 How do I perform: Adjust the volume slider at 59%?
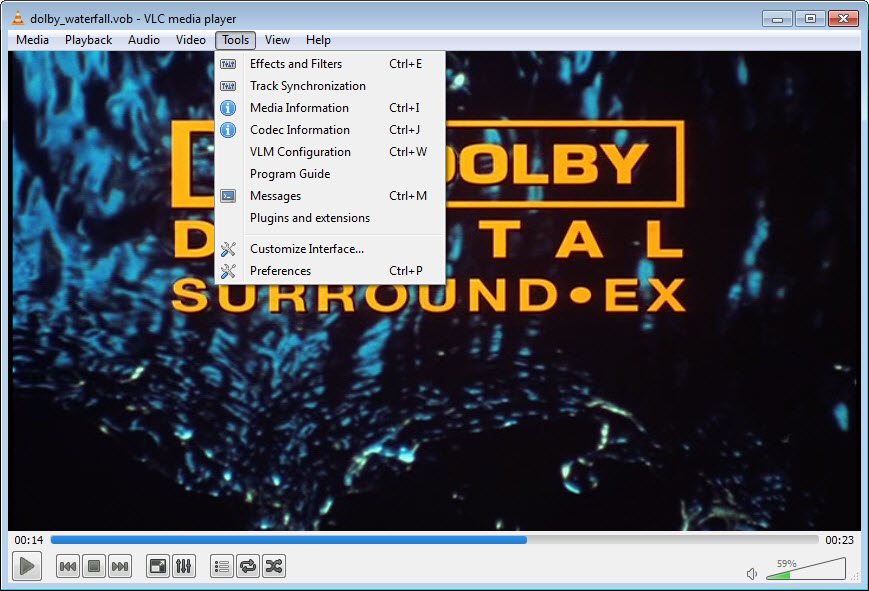tap(806, 569)
